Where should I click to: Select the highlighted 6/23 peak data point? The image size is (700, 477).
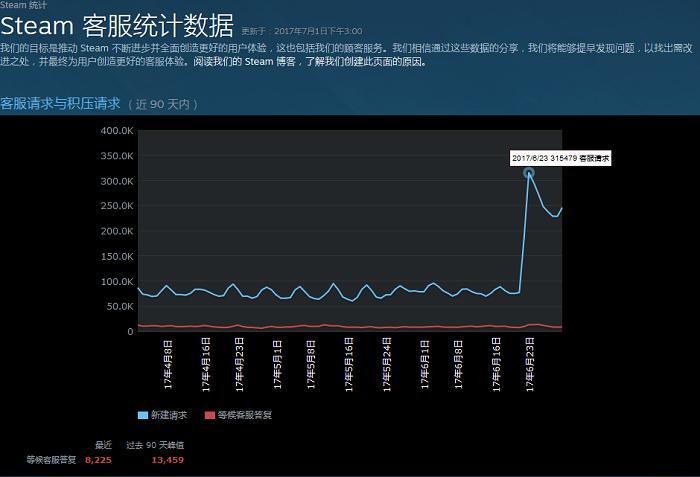[529, 173]
